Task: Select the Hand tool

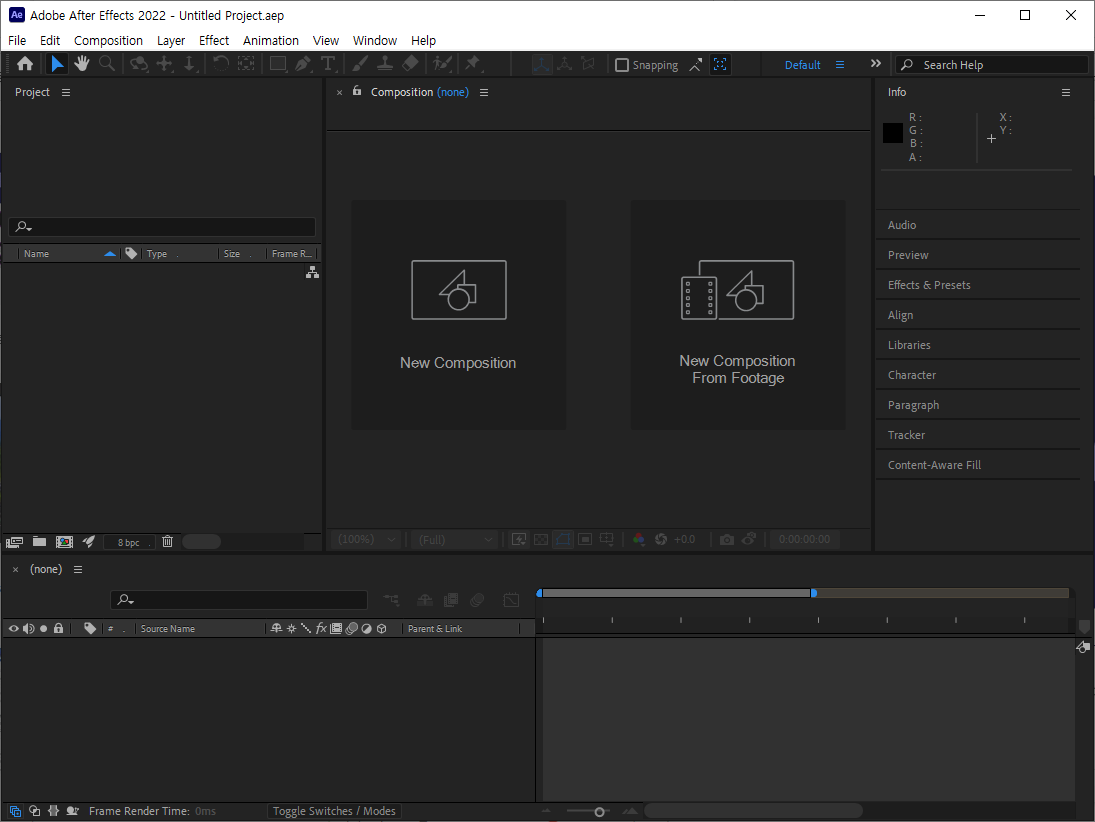Action: point(82,64)
